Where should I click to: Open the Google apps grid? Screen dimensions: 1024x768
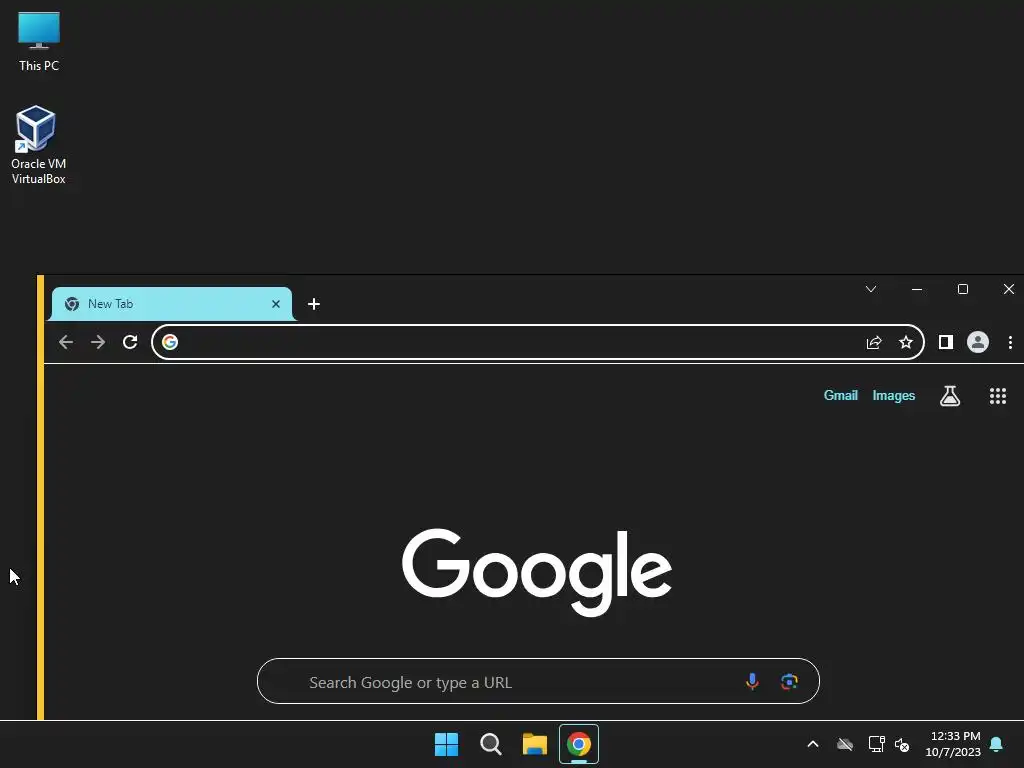point(997,395)
